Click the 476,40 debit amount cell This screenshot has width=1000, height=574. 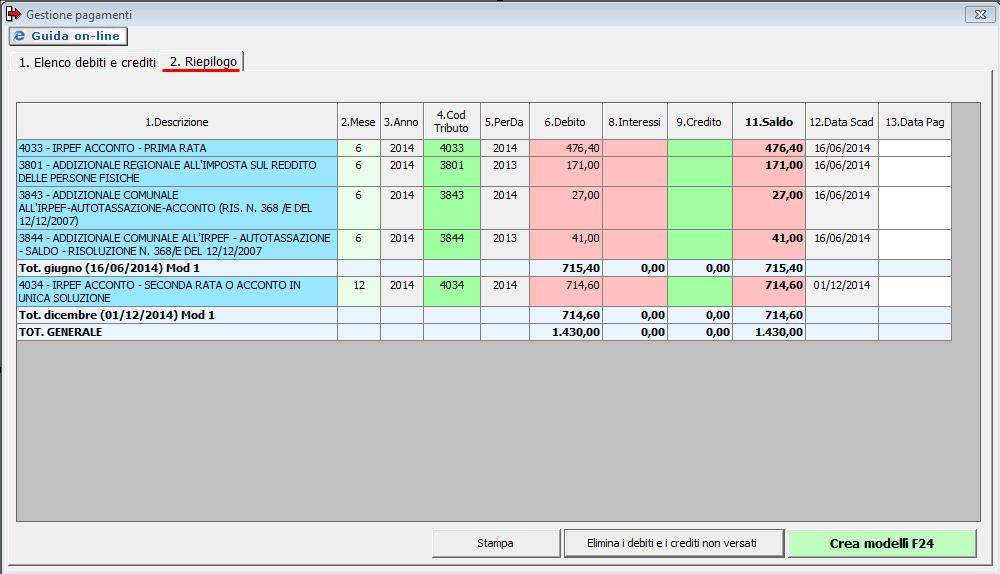pos(565,148)
